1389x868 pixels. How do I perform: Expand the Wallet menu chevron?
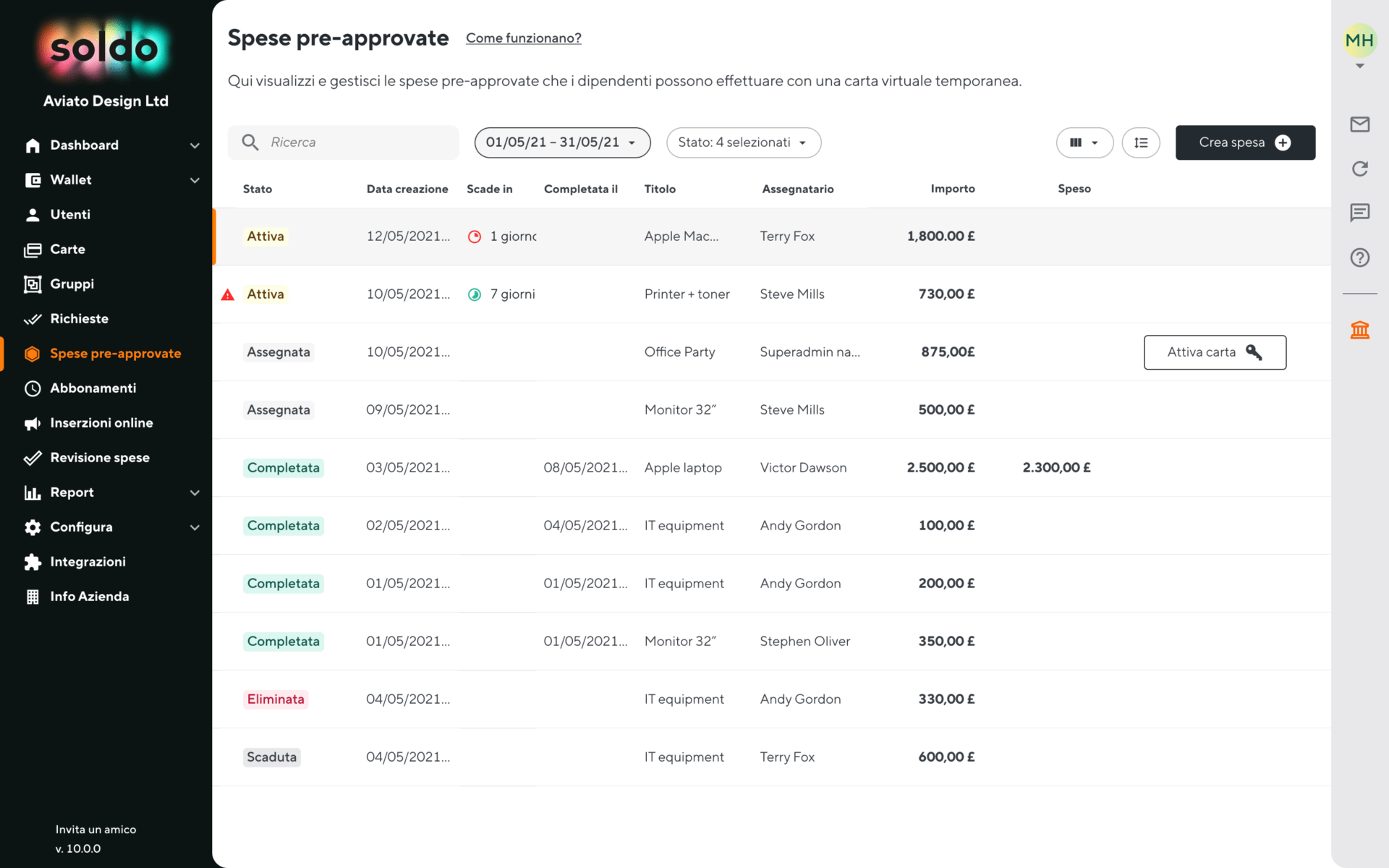click(x=195, y=180)
